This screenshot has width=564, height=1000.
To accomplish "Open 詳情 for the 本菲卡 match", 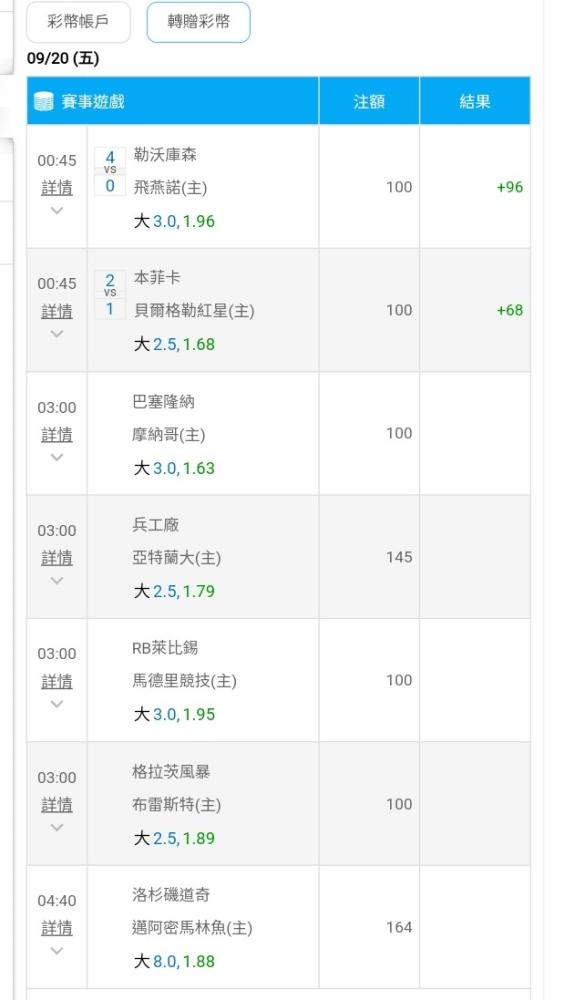I will (57, 311).
